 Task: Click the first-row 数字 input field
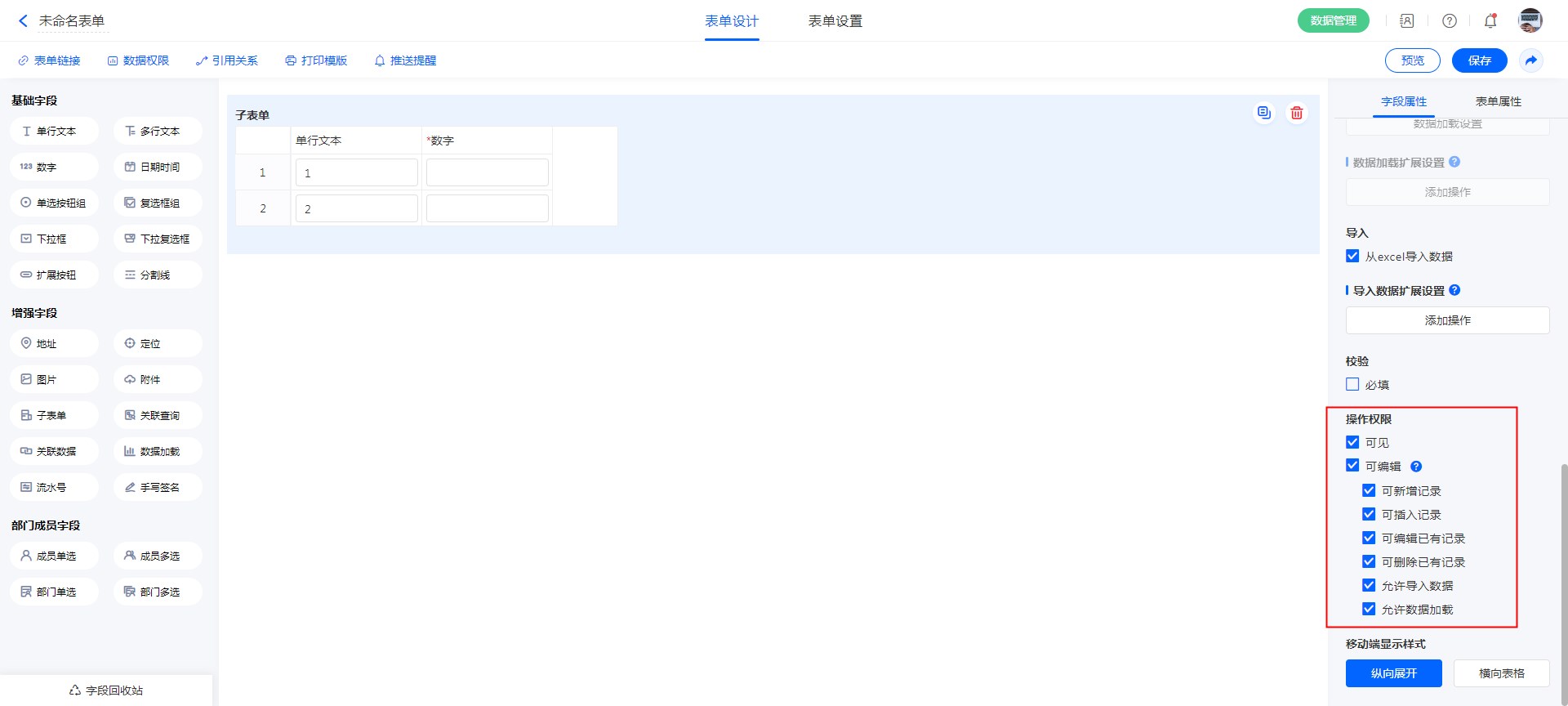(x=487, y=173)
